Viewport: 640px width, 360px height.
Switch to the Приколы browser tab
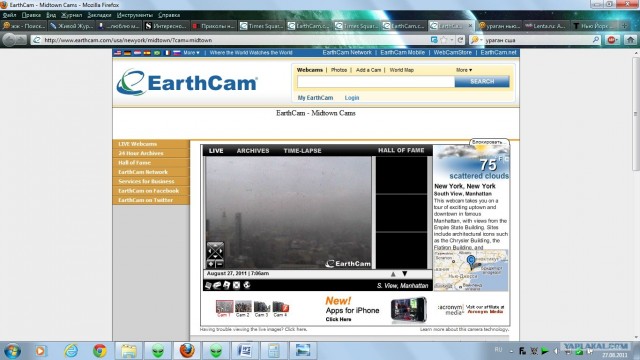213,26
